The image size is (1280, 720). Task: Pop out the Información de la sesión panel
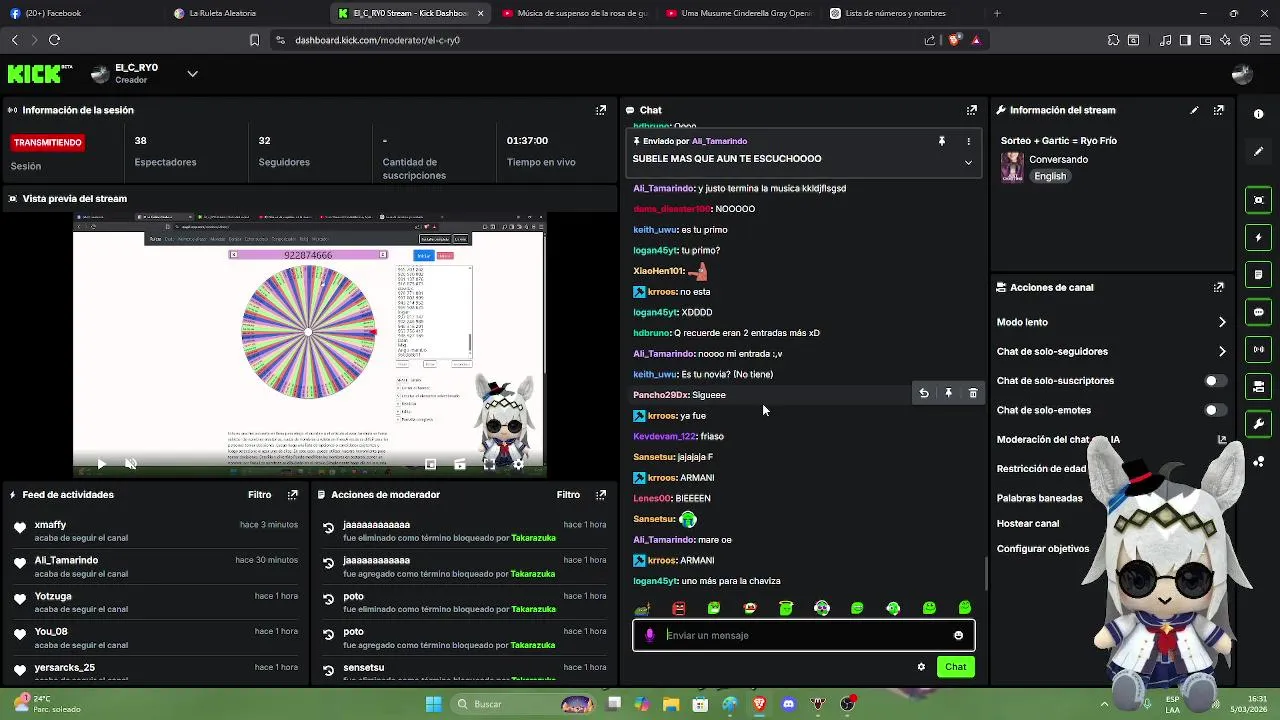point(601,110)
